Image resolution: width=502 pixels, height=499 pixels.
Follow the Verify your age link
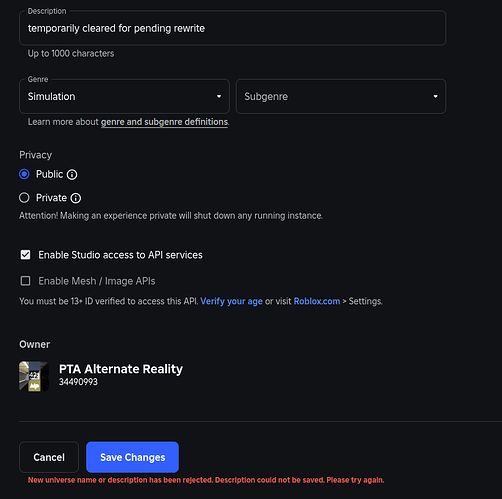click(x=231, y=301)
